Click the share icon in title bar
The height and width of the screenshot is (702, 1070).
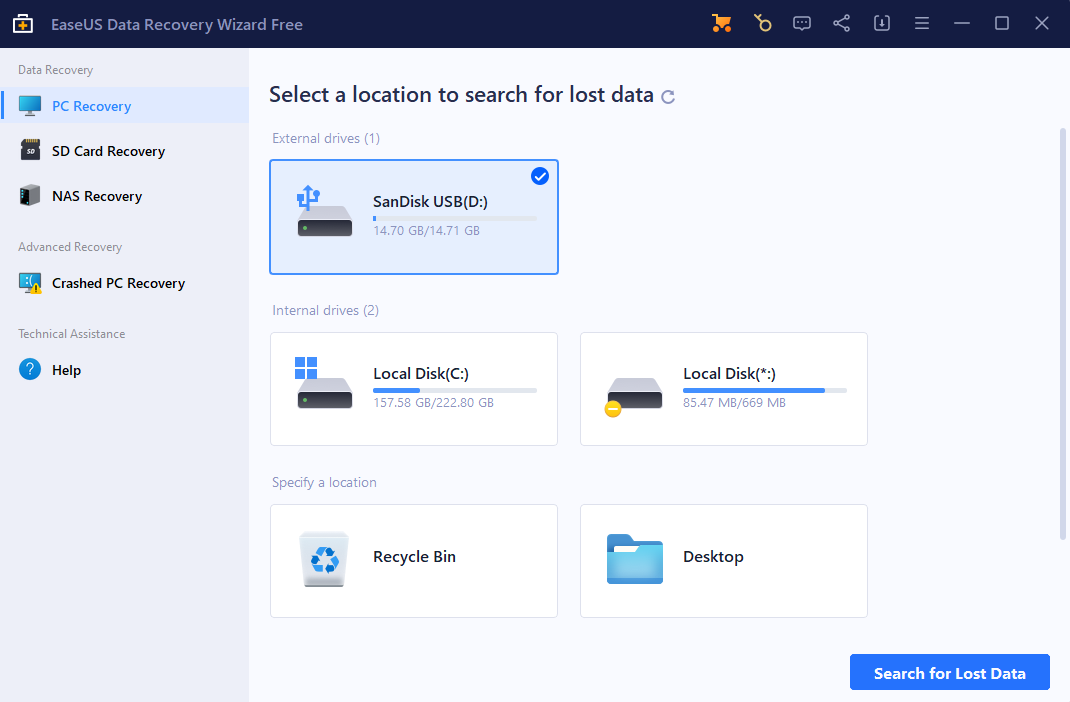pos(841,23)
